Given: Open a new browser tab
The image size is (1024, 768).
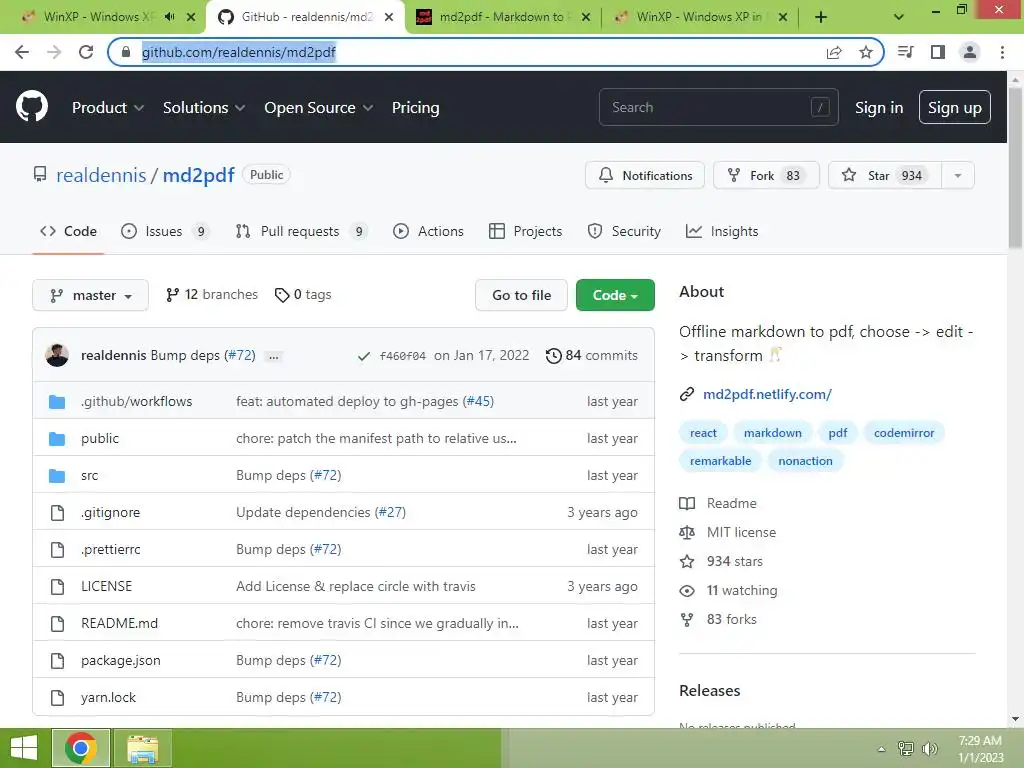Looking at the screenshot, I should point(821,17).
